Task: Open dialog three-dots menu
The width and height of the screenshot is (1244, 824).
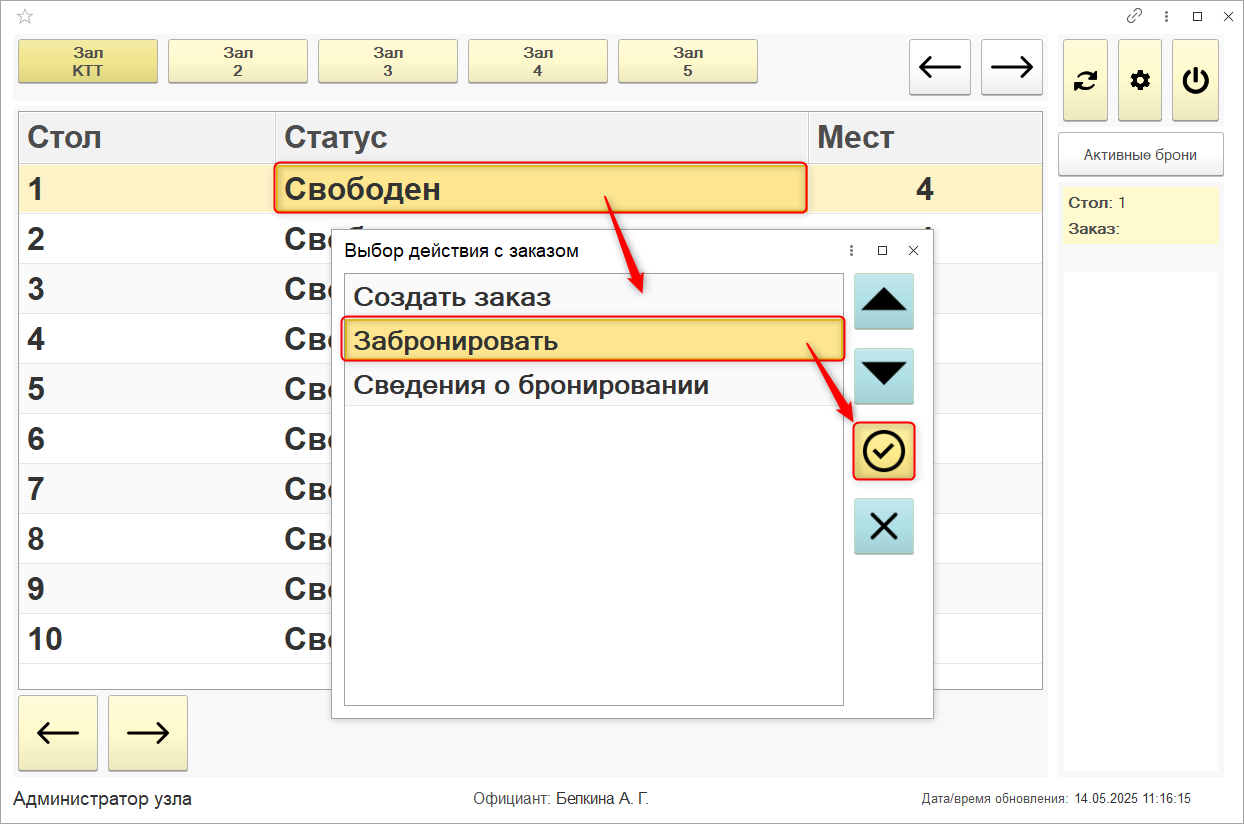Action: 851,251
